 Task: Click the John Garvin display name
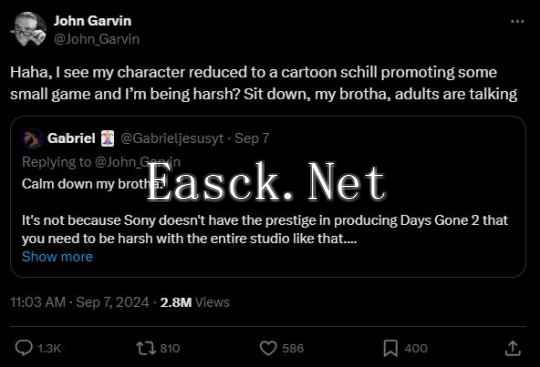[x=93, y=21]
